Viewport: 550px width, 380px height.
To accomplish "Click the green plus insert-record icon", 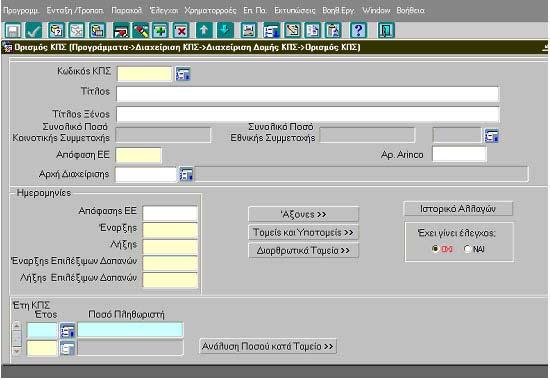I will coord(160,31).
